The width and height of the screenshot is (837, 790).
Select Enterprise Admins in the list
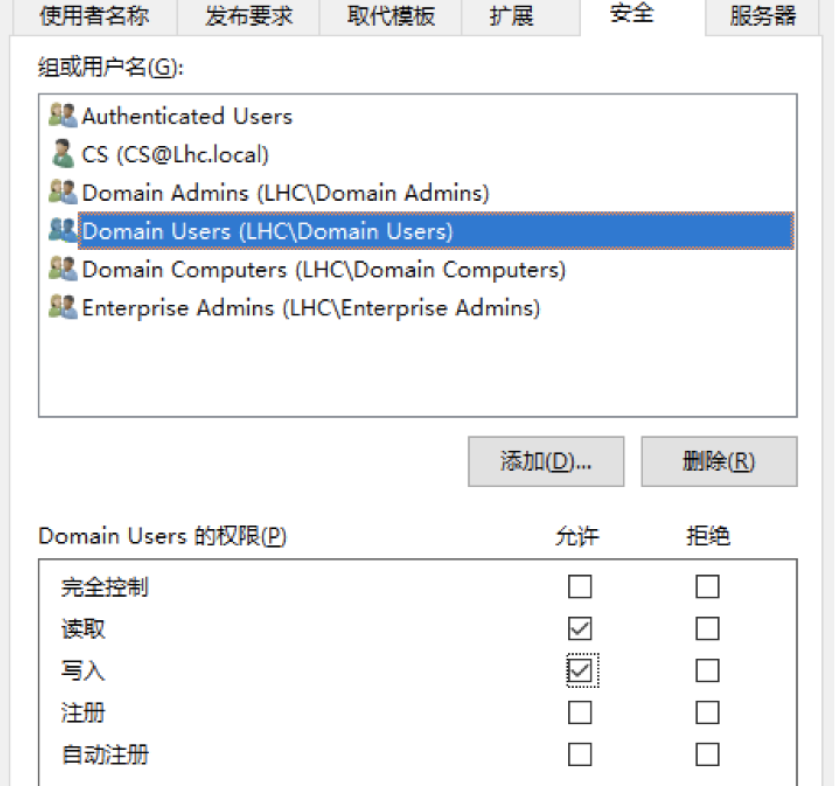[x=310, y=308]
